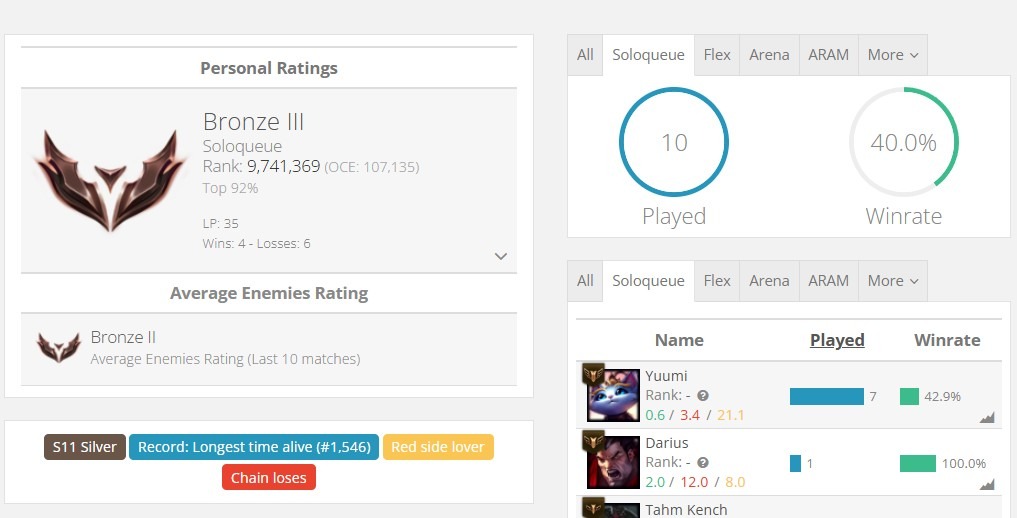Click Darius KDA 2.0 / 12.0 / 8.0

pos(695,482)
